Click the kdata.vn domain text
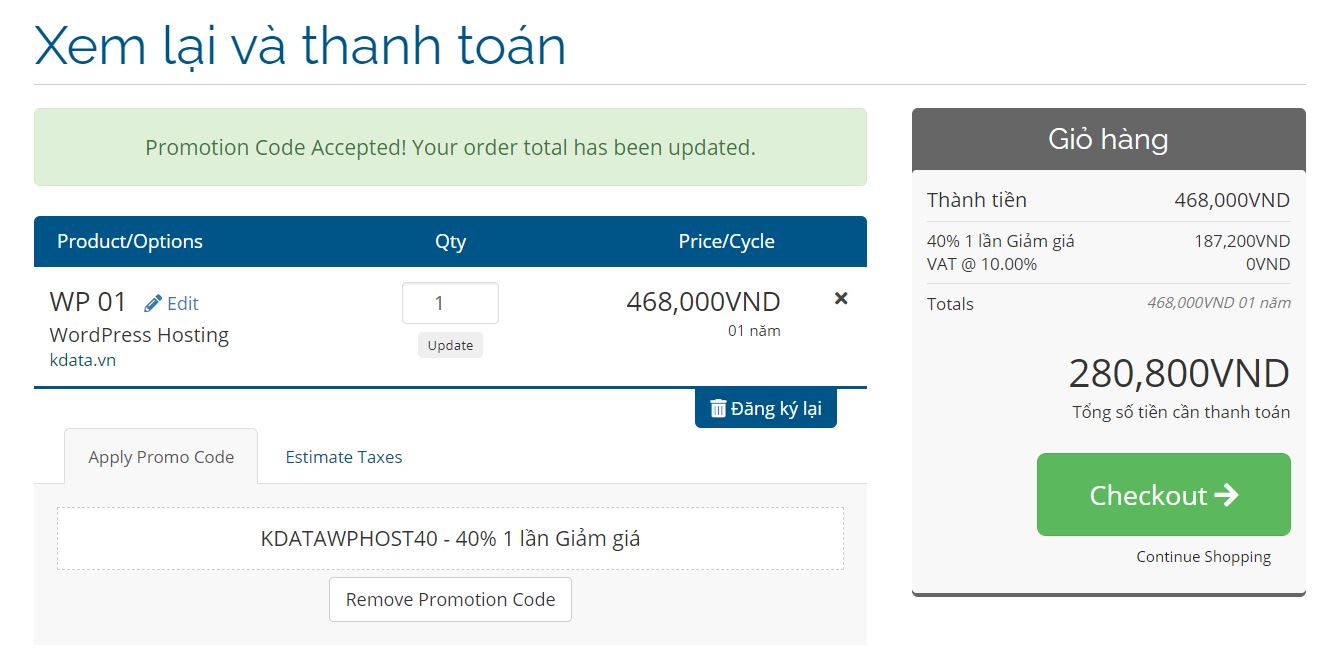1333x672 pixels. click(x=83, y=360)
